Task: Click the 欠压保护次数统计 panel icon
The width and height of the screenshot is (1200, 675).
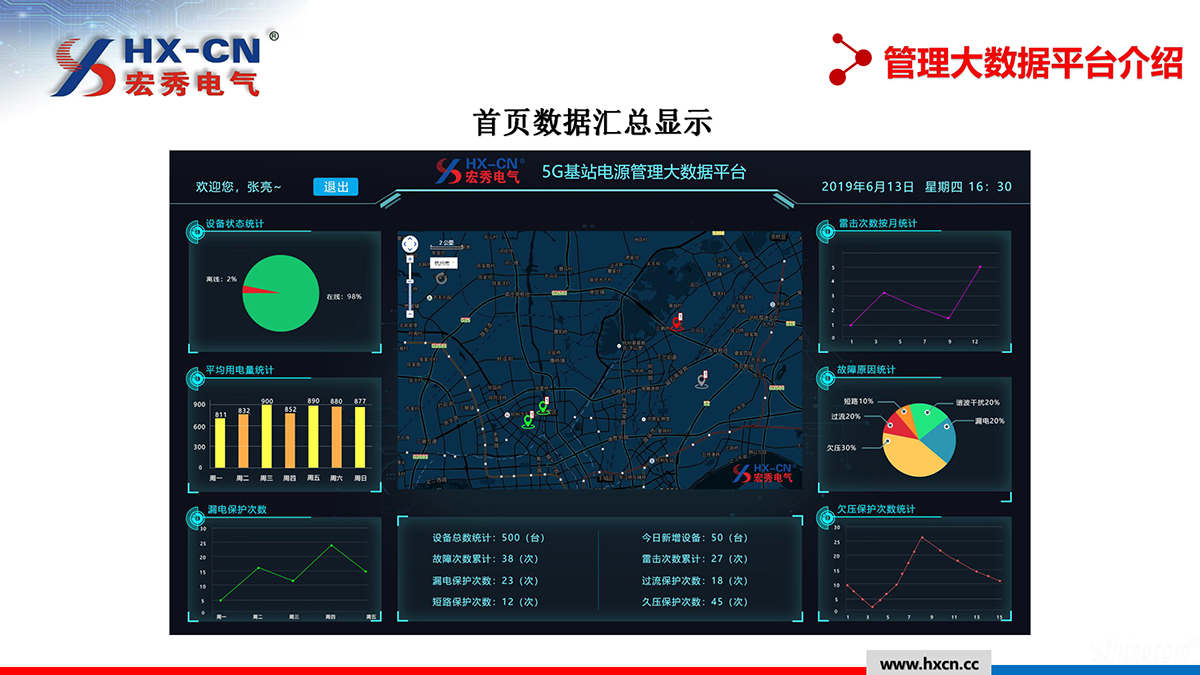Action: (826, 516)
